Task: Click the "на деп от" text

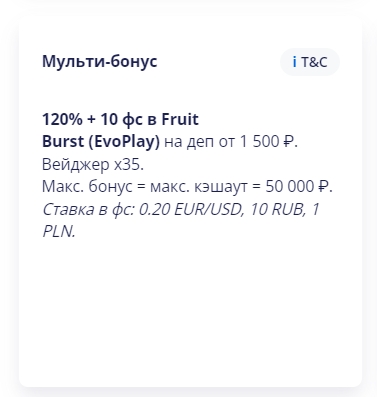Action: (x=199, y=142)
